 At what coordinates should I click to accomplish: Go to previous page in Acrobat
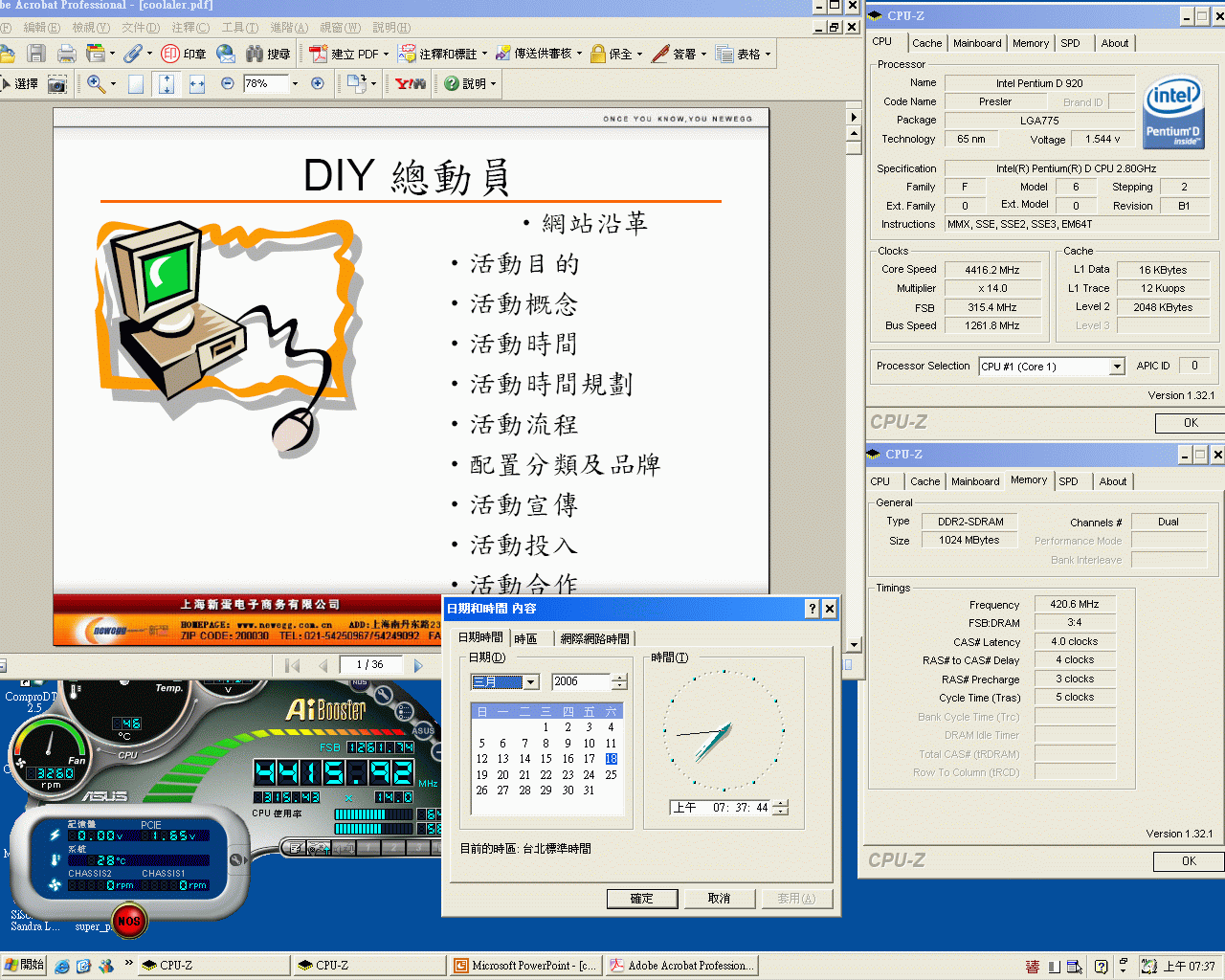[x=323, y=665]
